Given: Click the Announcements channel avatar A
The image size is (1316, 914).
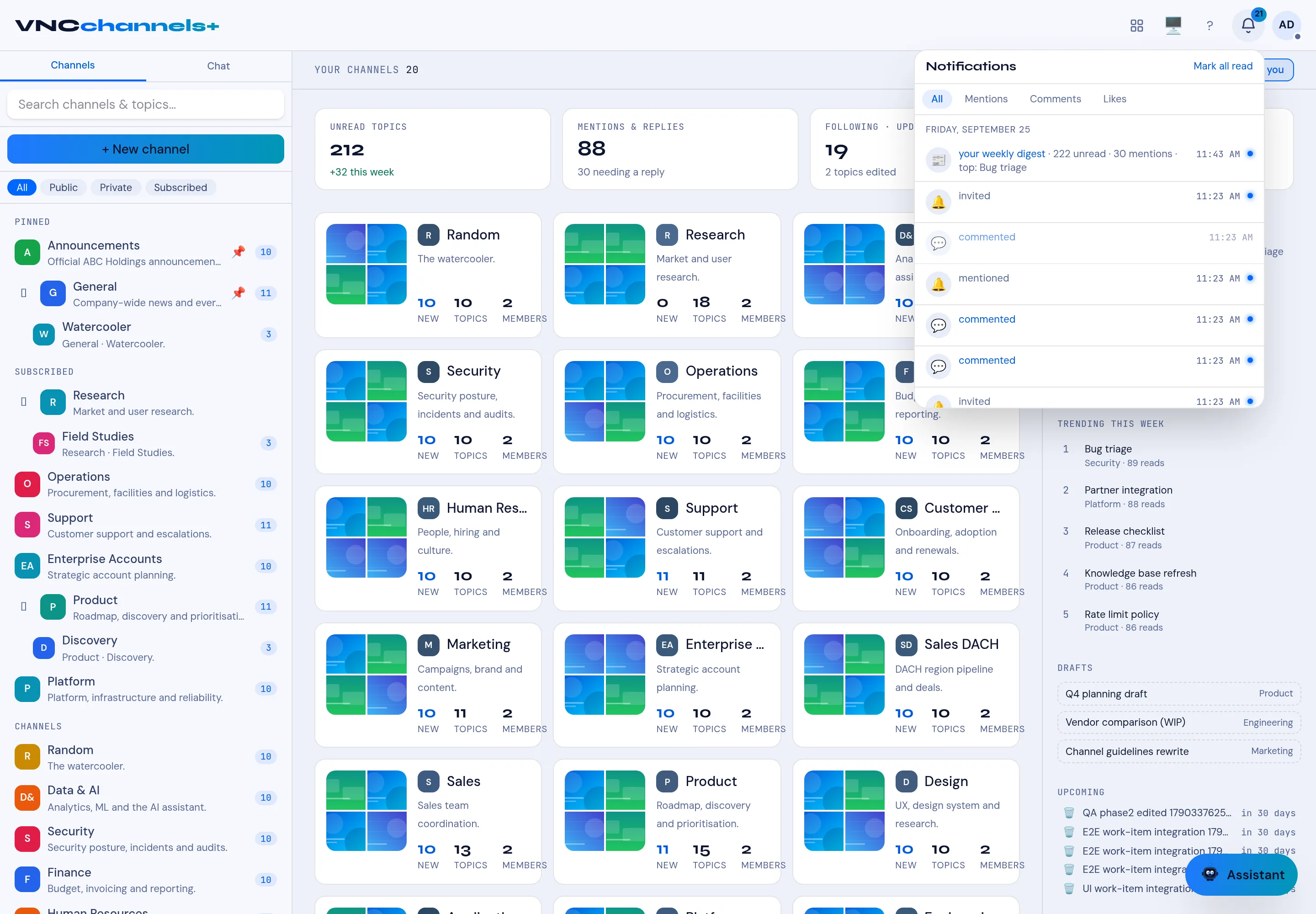Looking at the screenshot, I should 27,253.
